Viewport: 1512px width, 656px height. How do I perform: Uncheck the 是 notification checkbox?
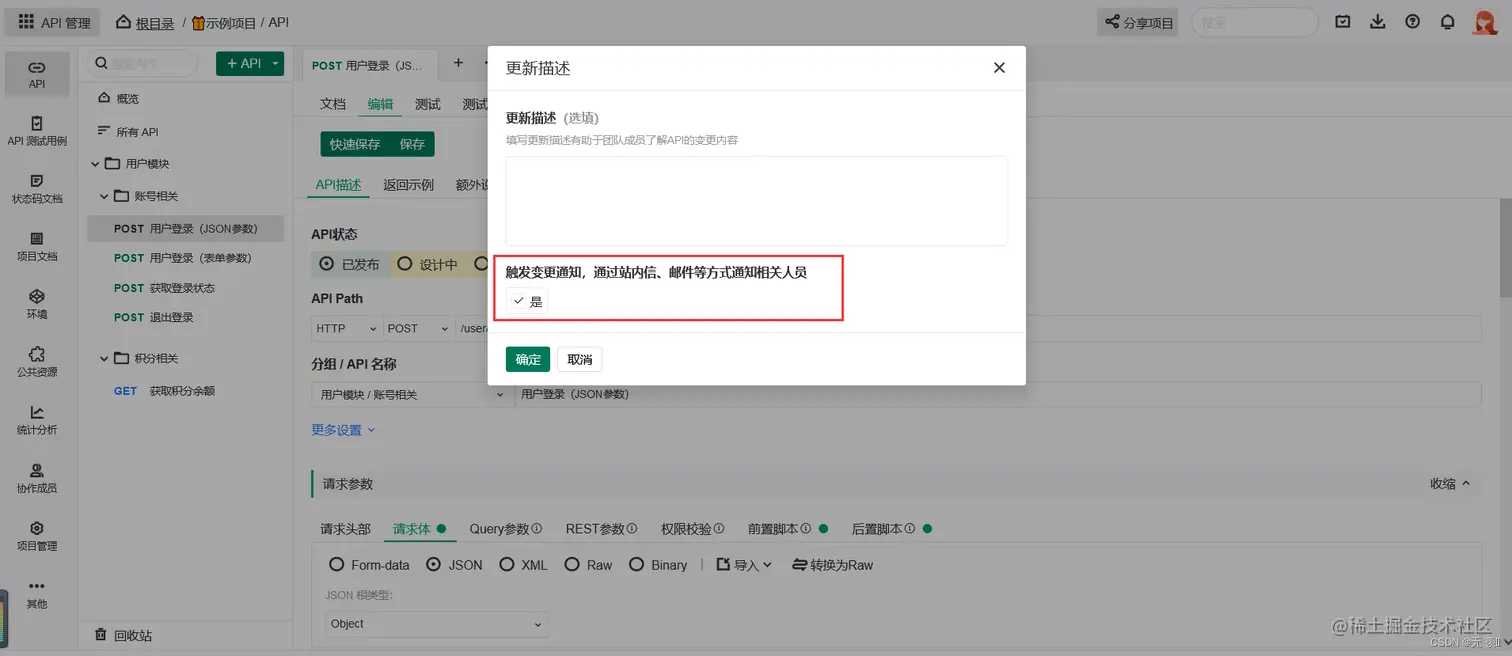519,300
